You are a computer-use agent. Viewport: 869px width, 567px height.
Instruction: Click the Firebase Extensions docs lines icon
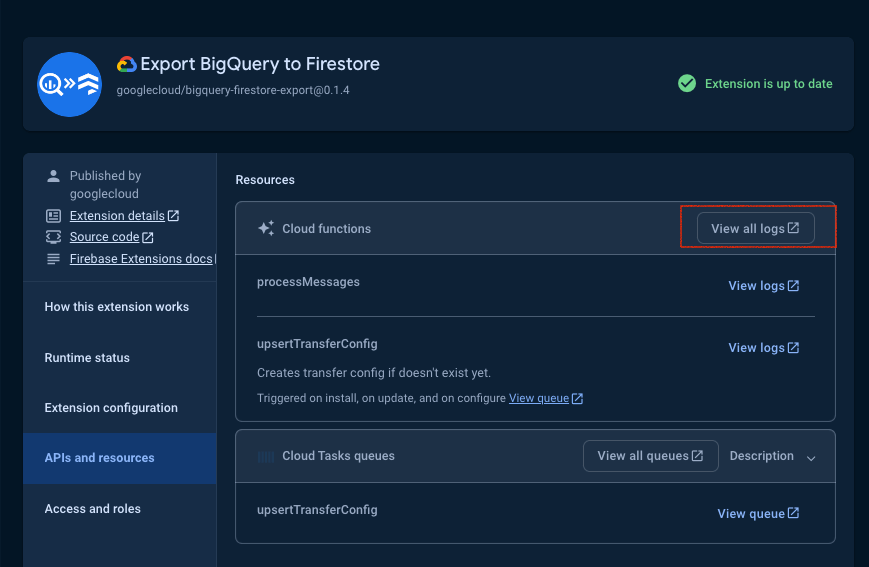pyautogui.click(x=53, y=259)
